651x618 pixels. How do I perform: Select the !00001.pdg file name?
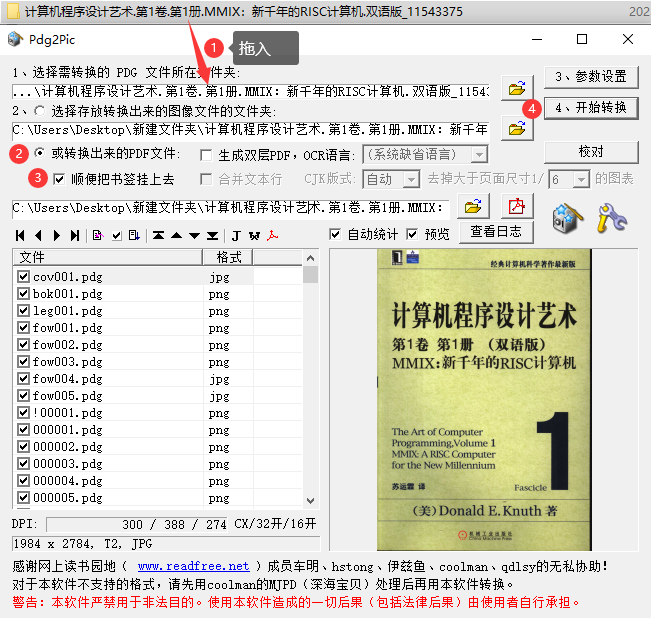pos(68,413)
